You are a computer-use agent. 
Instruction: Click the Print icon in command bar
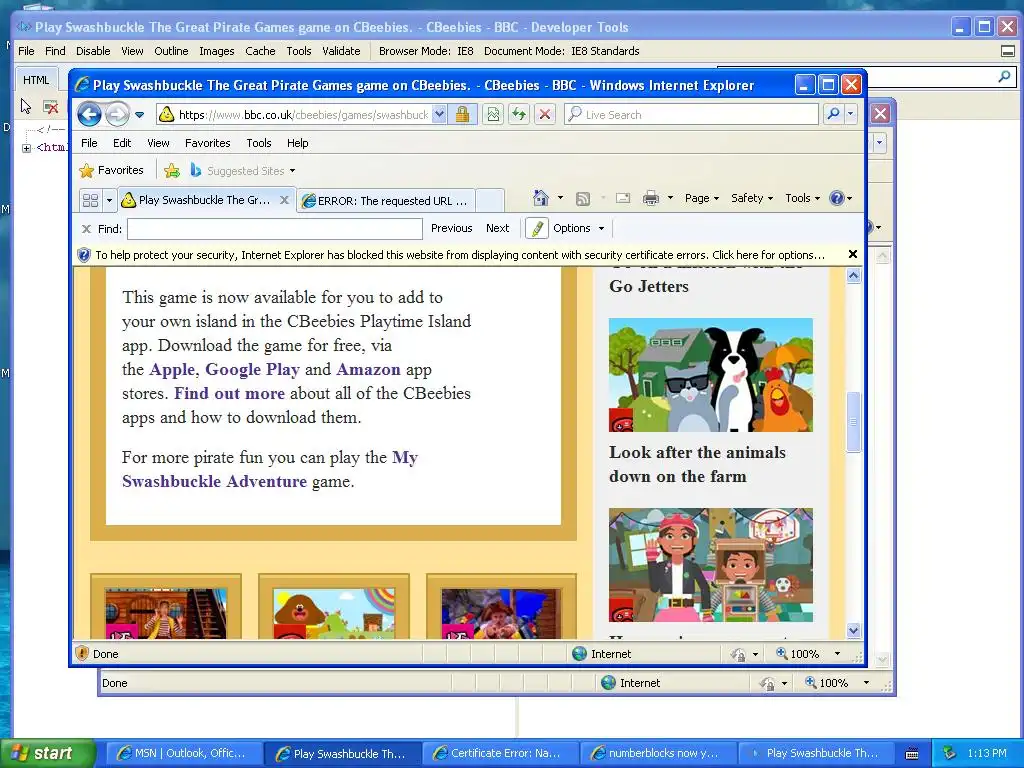pyautogui.click(x=651, y=198)
